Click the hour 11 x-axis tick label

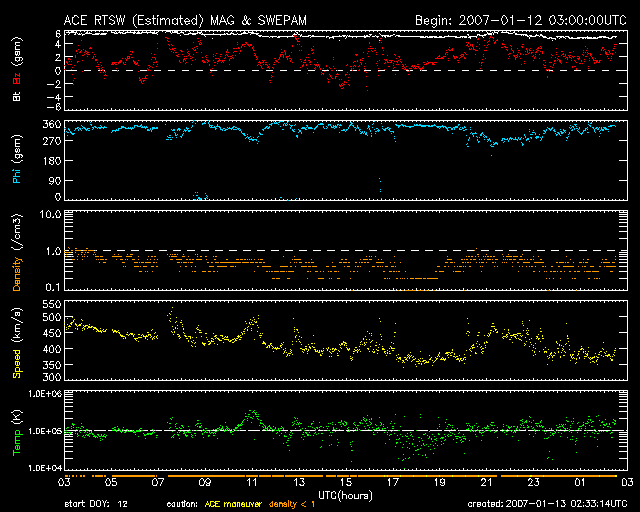(x=251, y=482)
